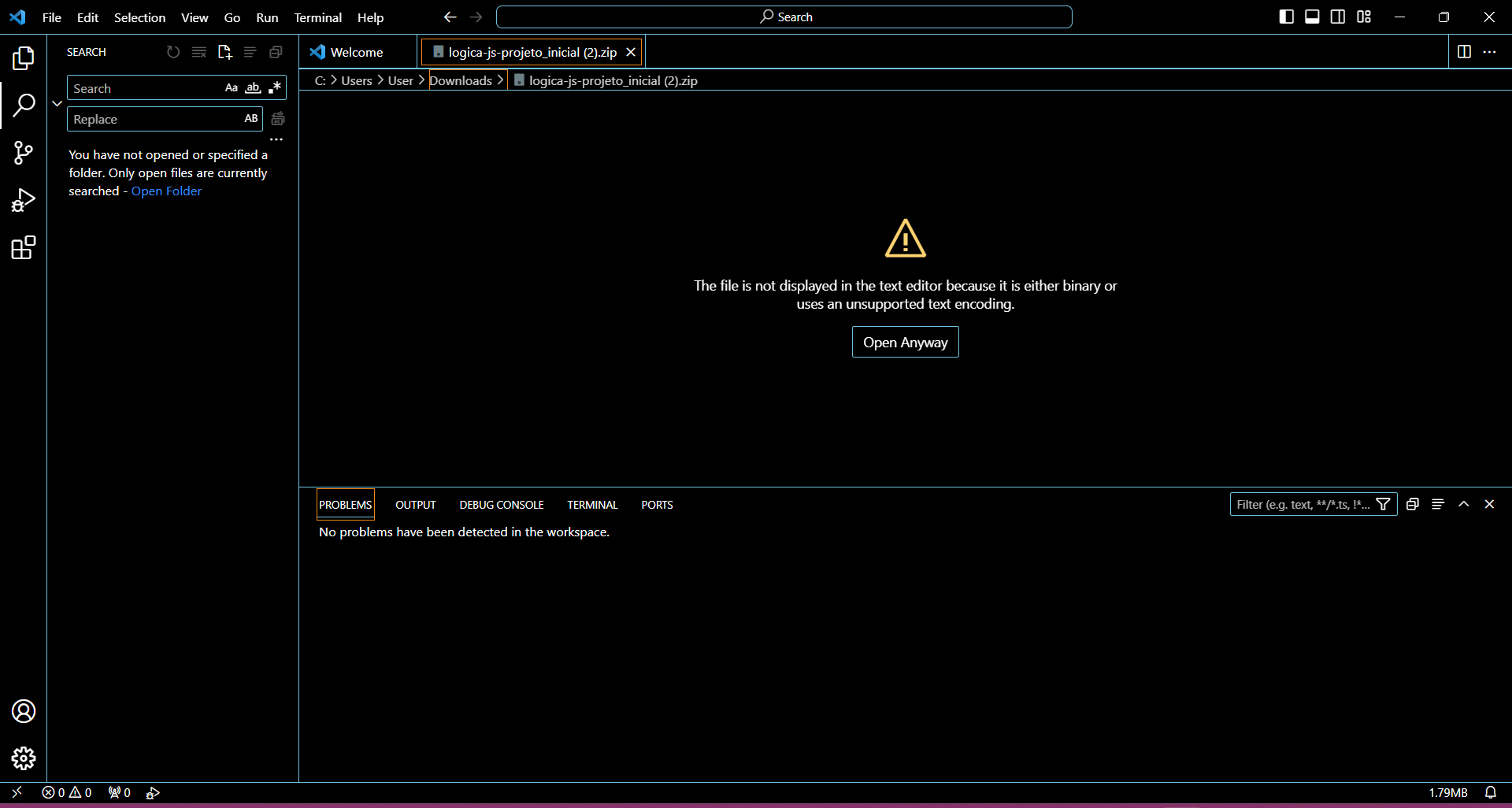Collapse the Replace field with chevron
The width and height of the screenshot is (1512, 808).
pyautogui.click(x=57, y=103)
